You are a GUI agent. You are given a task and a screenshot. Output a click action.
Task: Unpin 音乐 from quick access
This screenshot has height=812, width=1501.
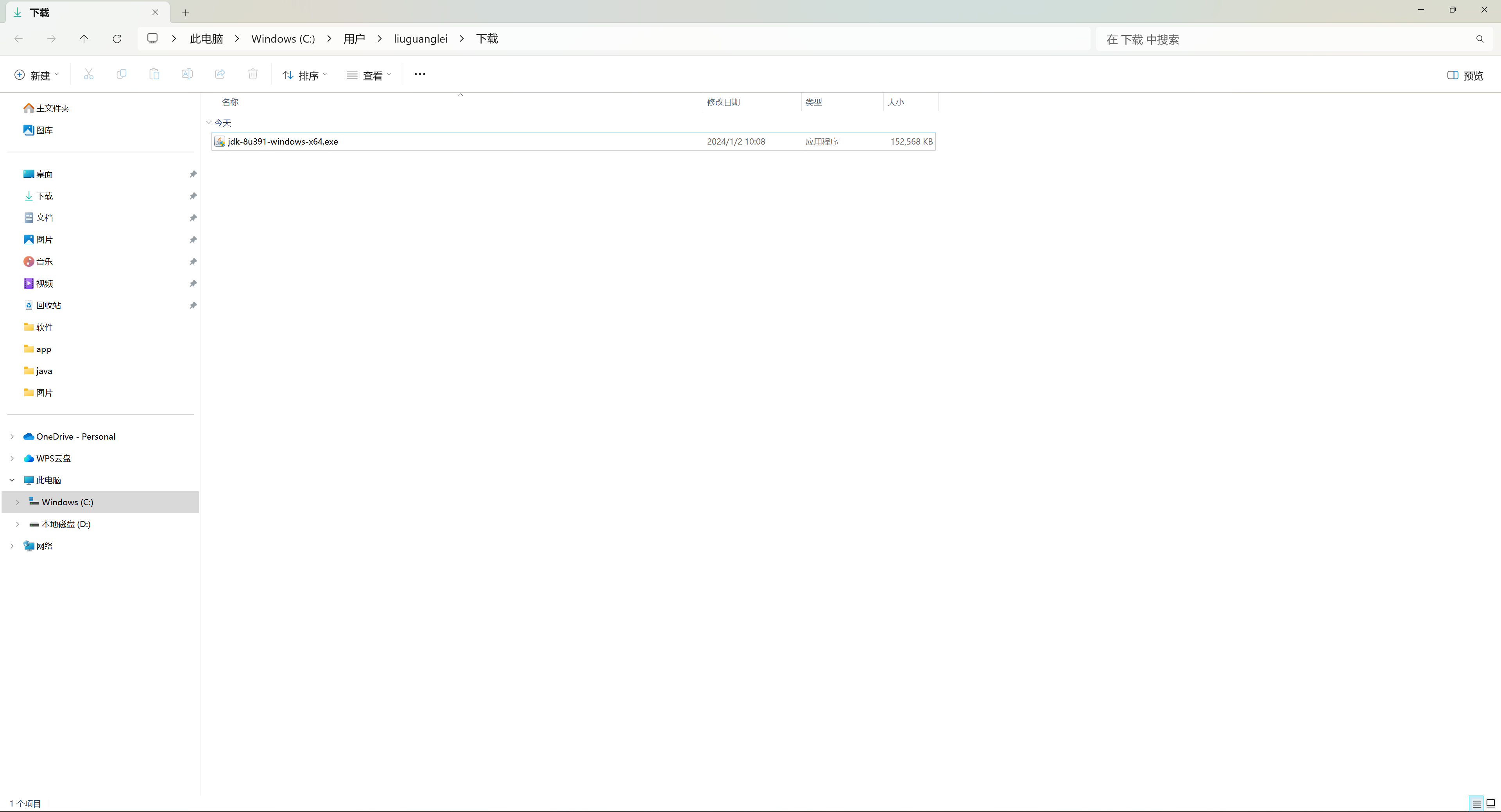click(x=193, y=261)
